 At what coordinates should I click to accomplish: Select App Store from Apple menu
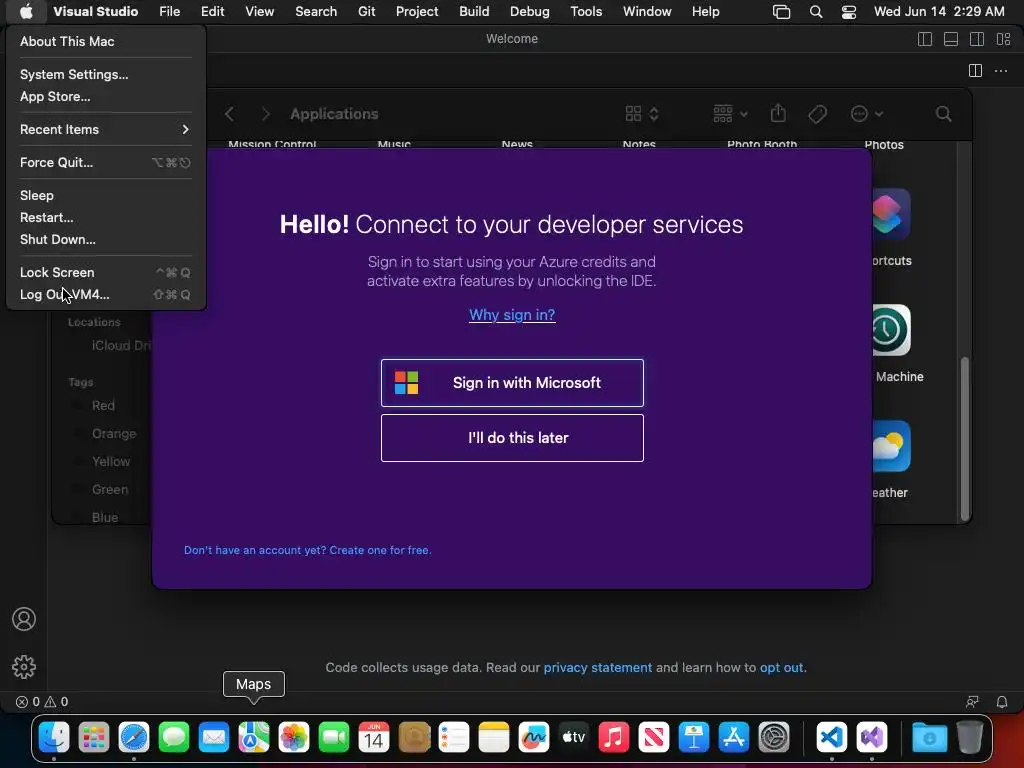[x=105, y=97]
